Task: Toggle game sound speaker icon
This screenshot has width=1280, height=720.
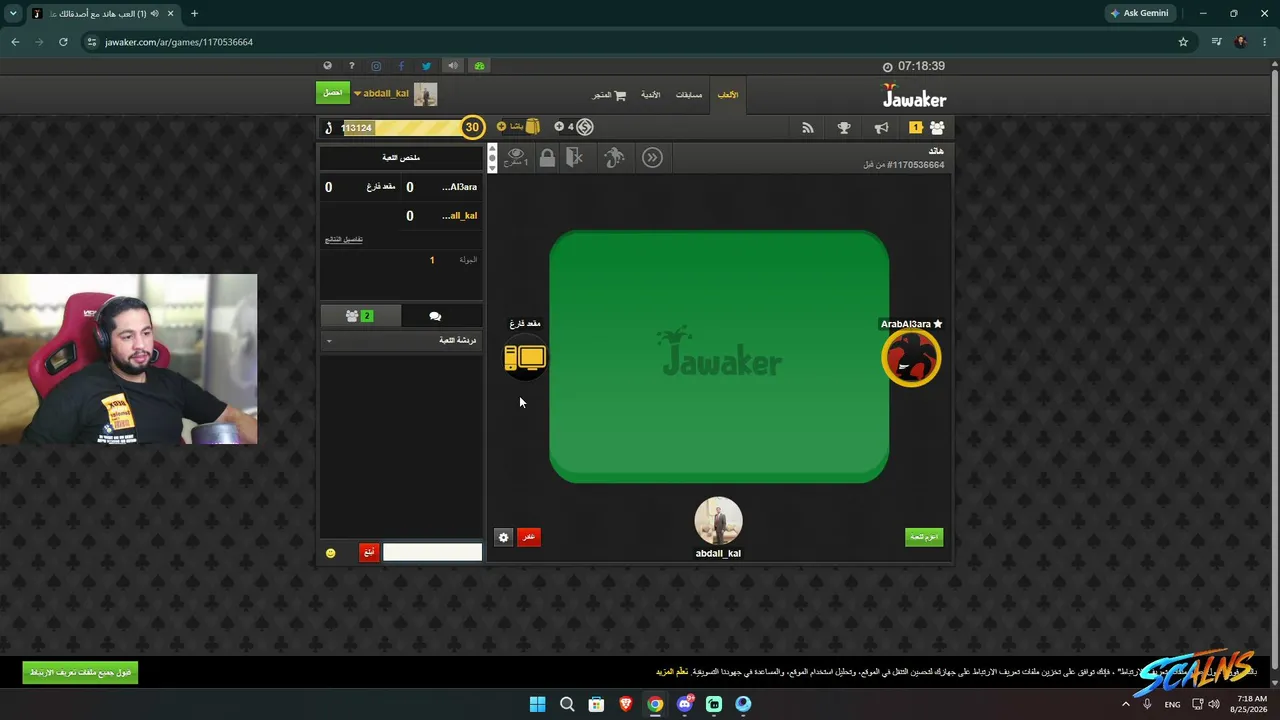Action: 453,66
